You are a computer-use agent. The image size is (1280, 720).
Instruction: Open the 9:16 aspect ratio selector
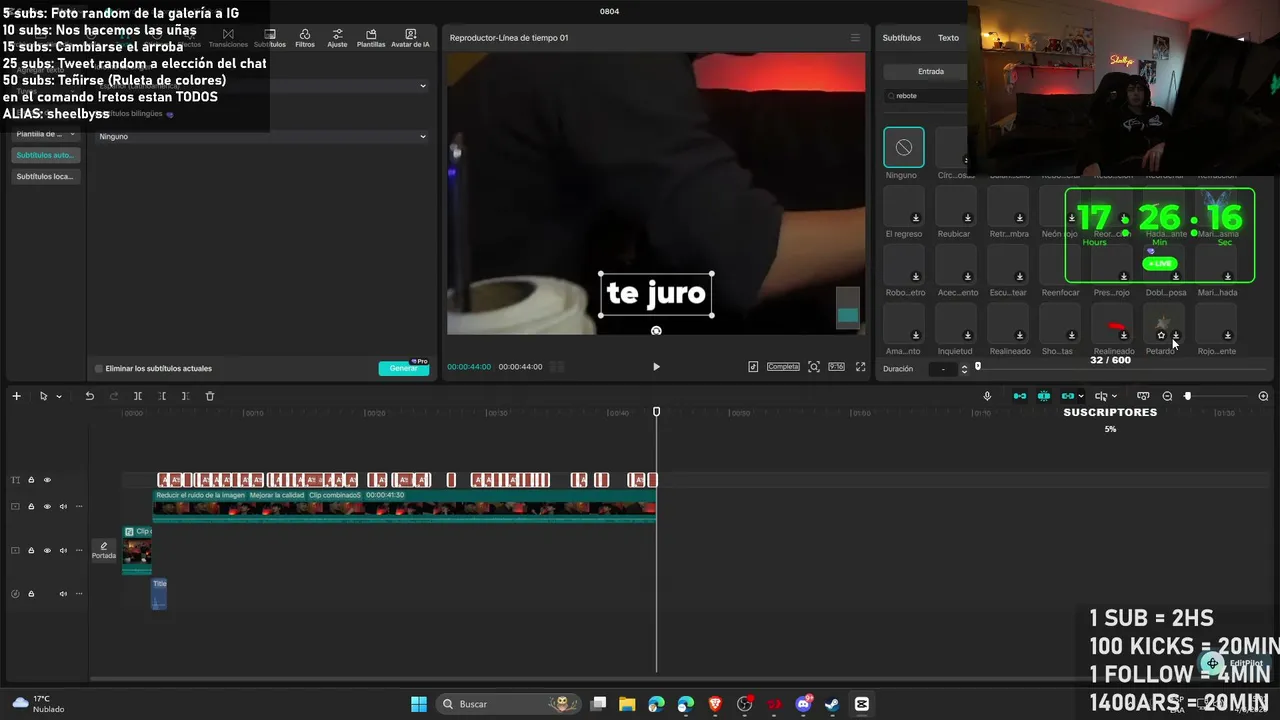836,367
